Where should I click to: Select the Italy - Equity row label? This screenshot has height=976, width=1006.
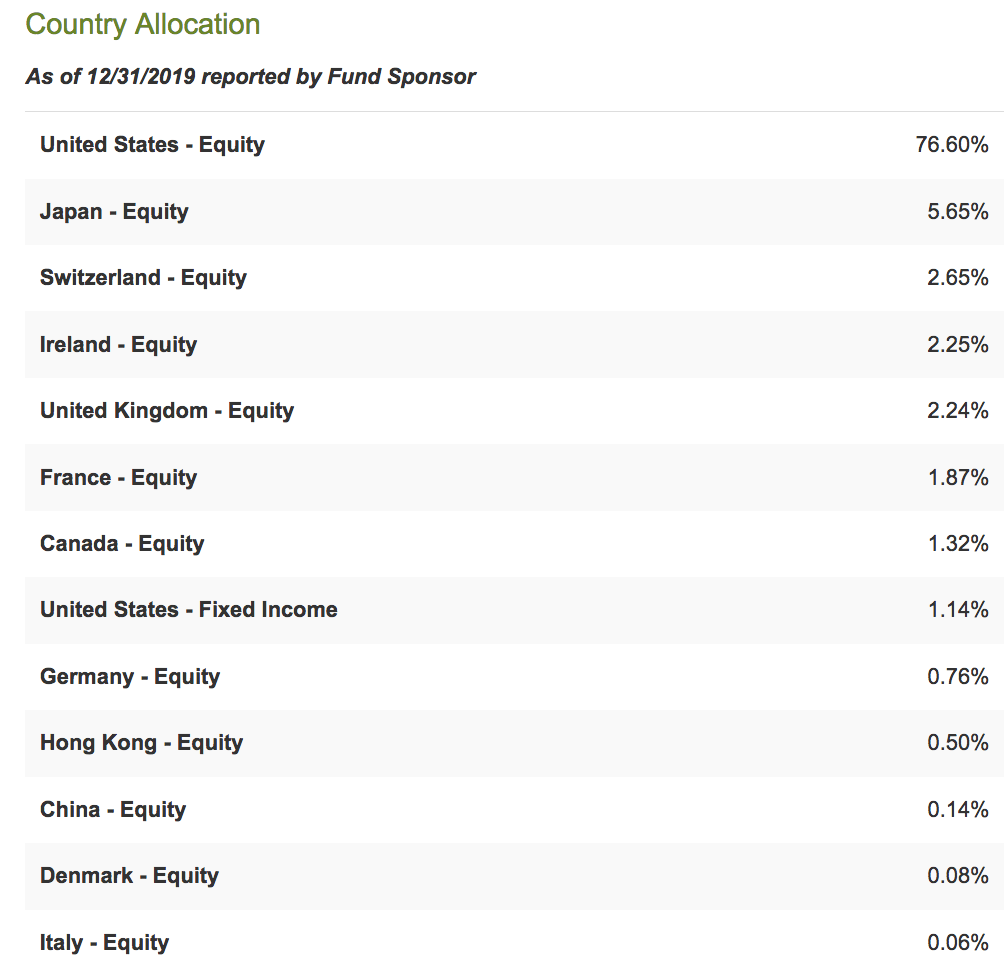click(104, 943)
